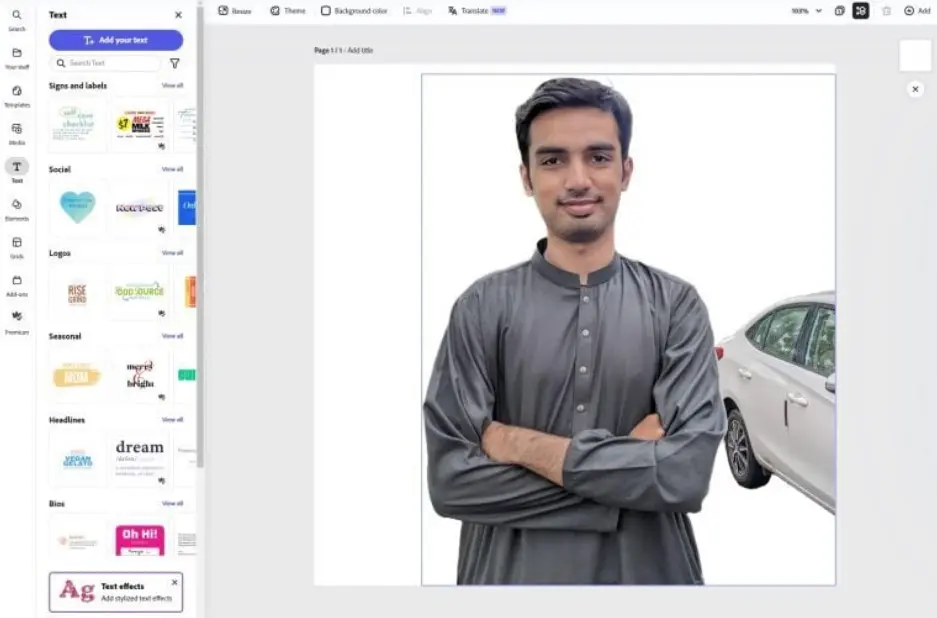
Task: Open the Elements panel
Action: [x=17, y=208]
